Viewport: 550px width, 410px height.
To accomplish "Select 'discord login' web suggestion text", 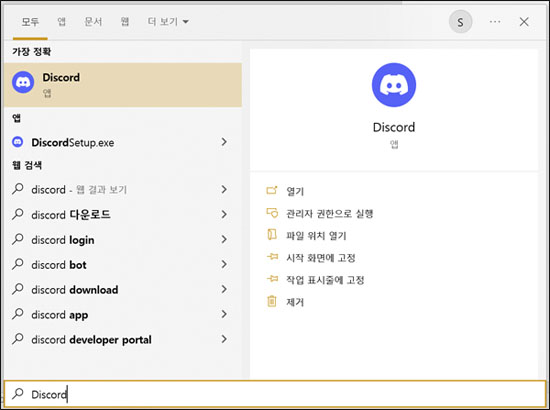I will point(63,240).
